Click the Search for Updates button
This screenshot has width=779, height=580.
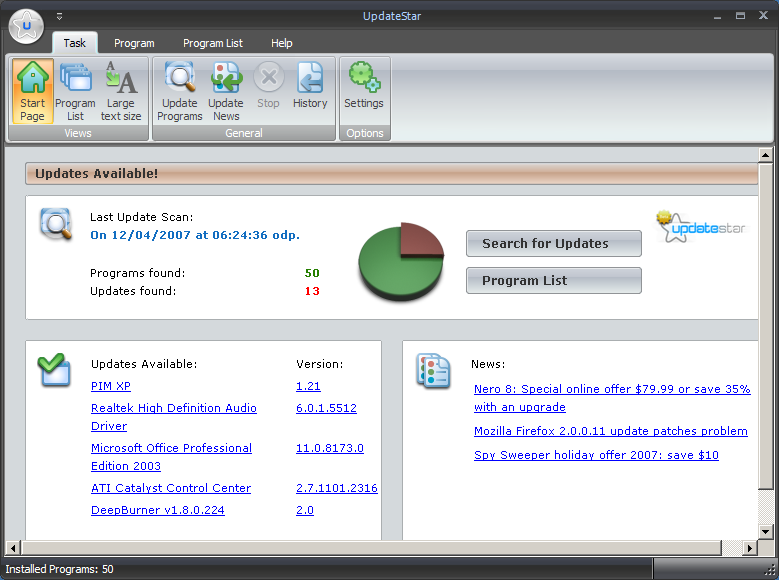[x=553, y=244]
